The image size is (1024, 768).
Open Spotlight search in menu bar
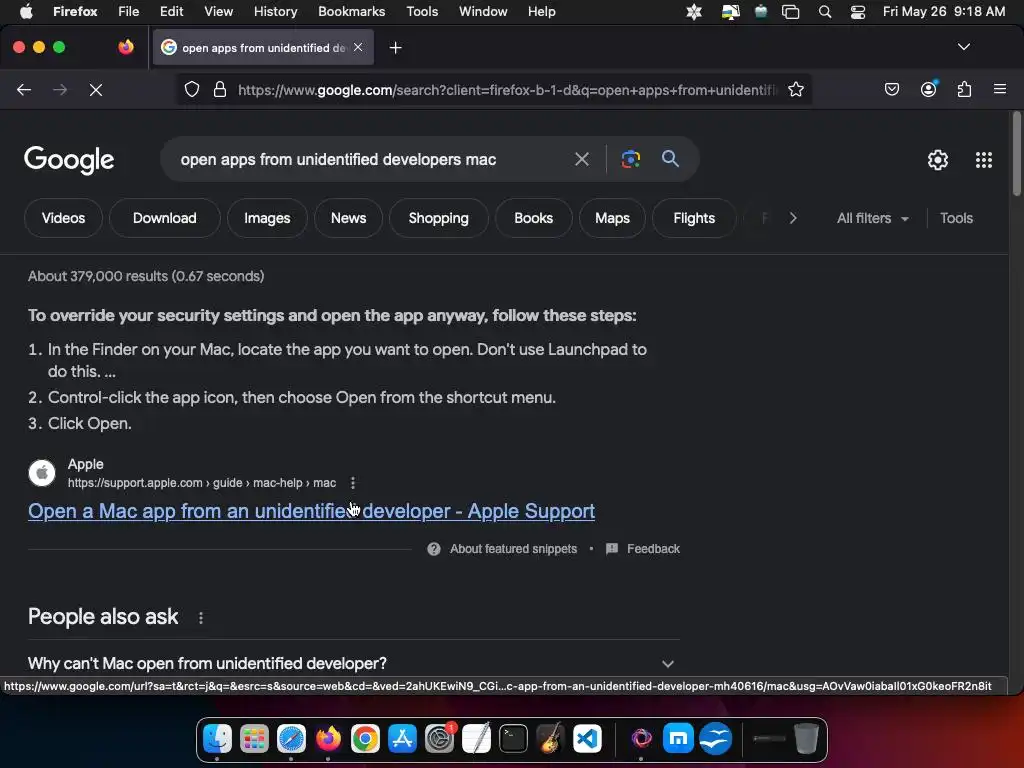pyautogui.click(x=825, y=12)
